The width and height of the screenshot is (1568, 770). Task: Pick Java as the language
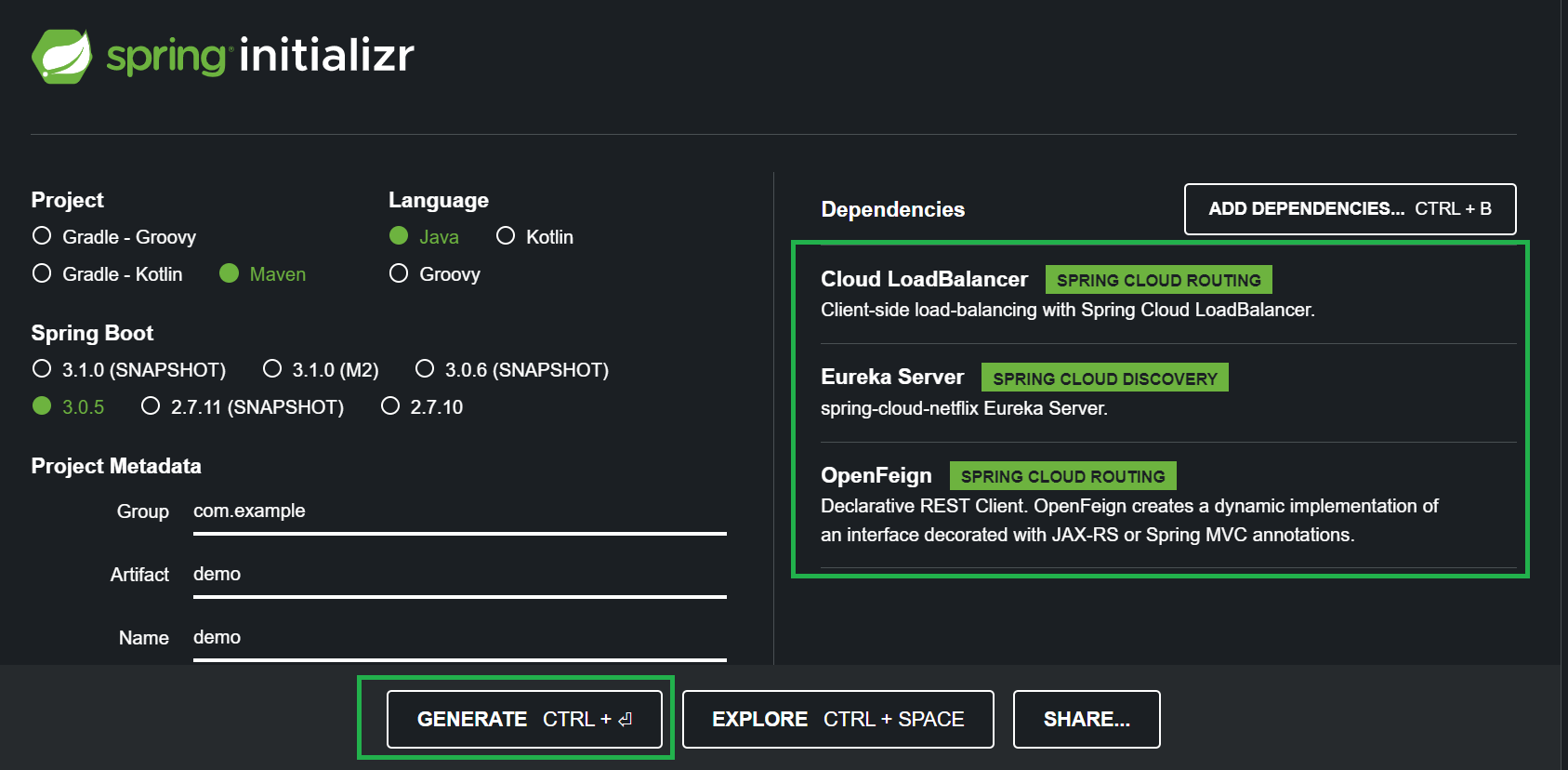pyautogui.click(x=399, y=236)
